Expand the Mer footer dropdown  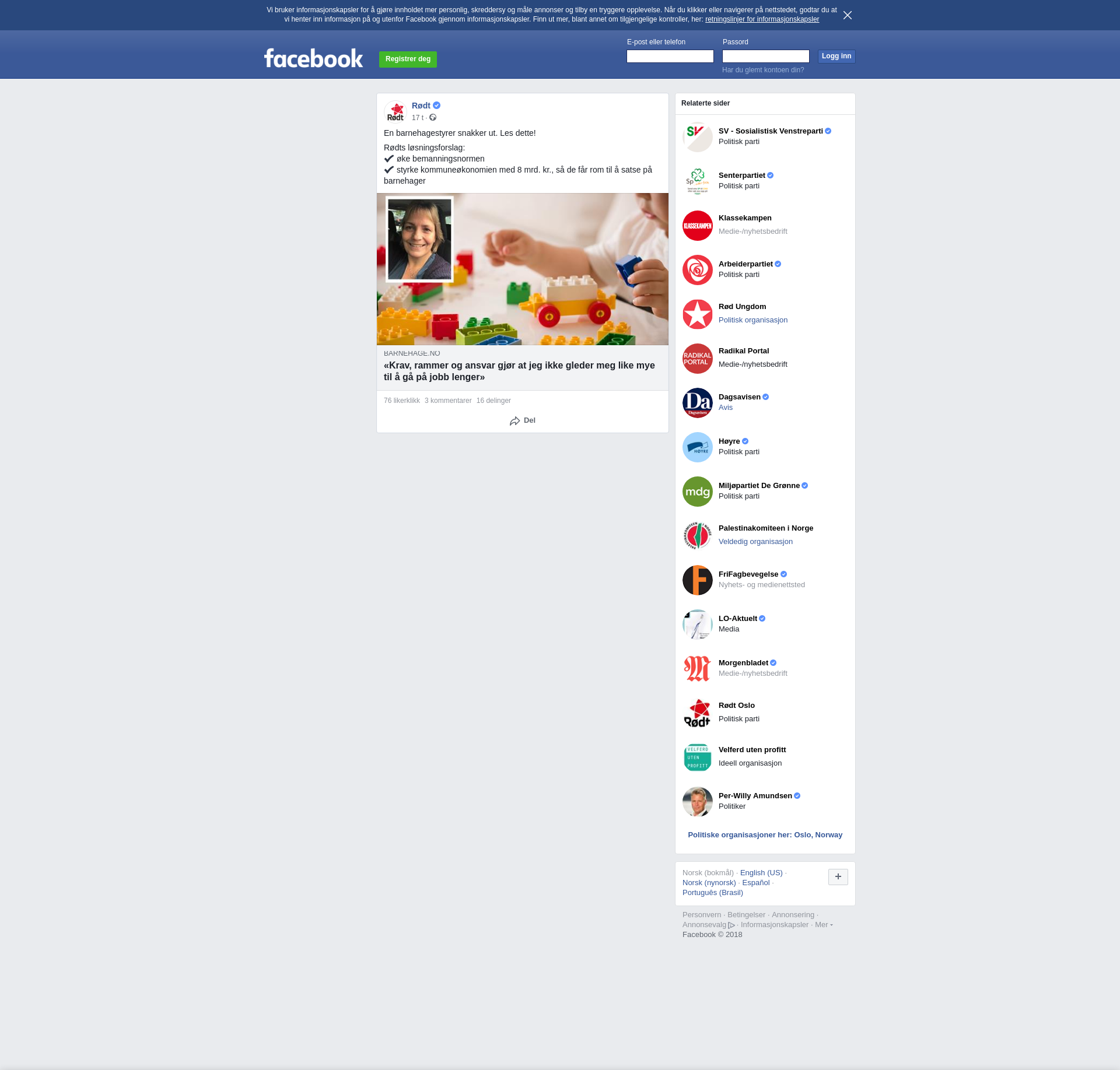click(824, 925)
